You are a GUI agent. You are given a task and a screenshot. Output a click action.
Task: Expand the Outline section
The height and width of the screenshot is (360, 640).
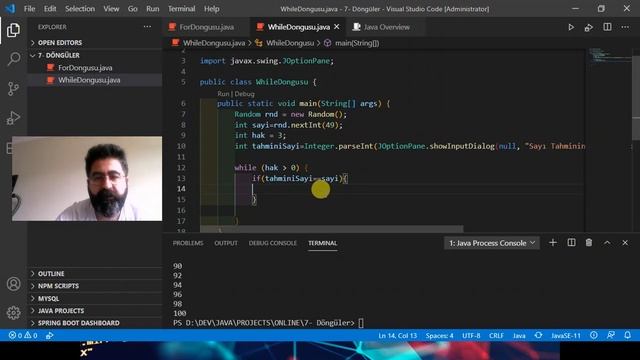(x=95, y=273)
